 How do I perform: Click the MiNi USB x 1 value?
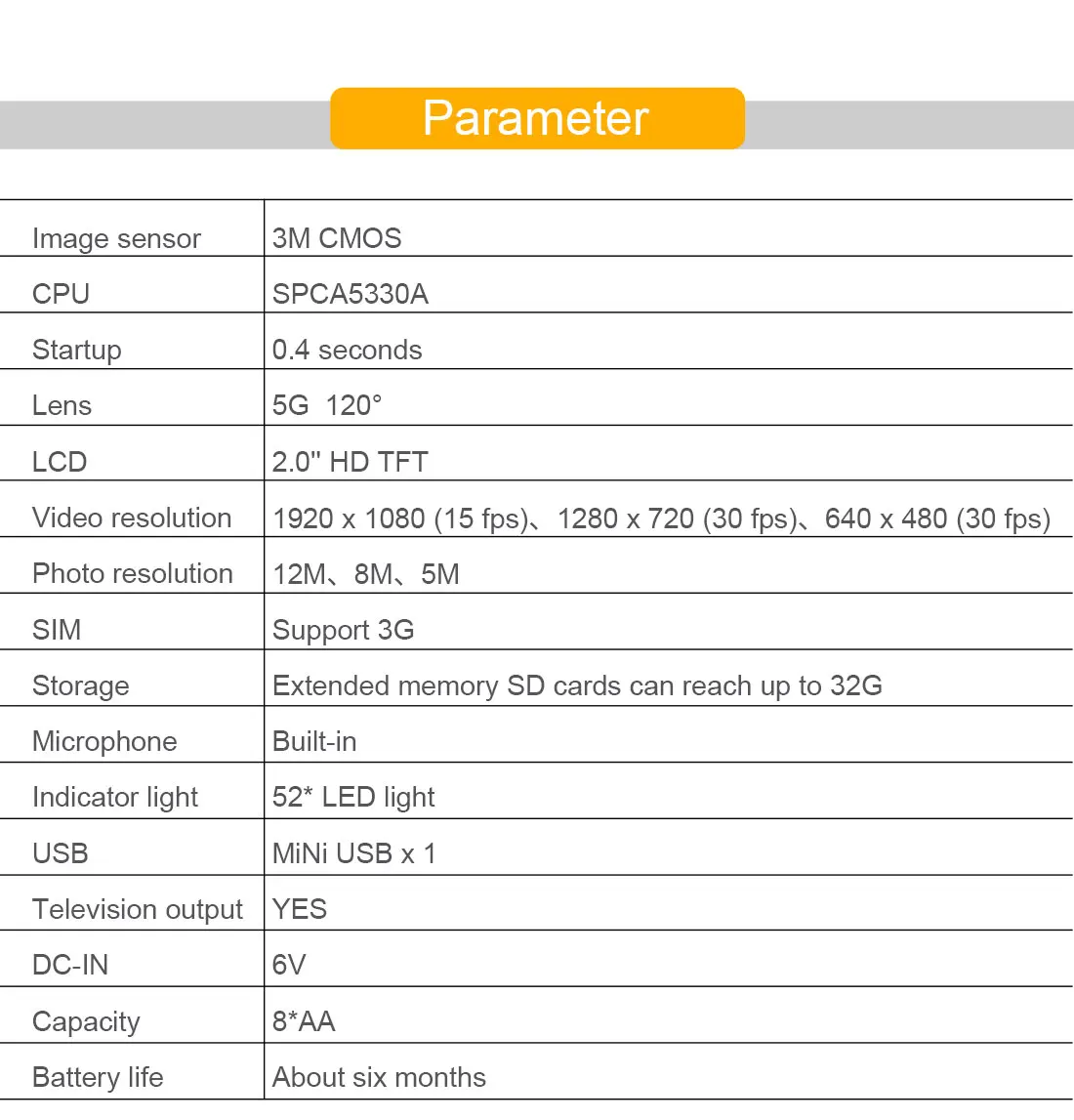click(x=353, y=853)
